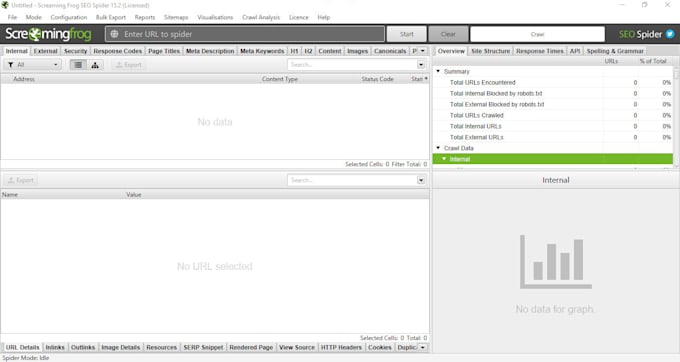The height and width of the screenshot is (362, 680).
Task: Click lower panel Export button
Action: 20,180
